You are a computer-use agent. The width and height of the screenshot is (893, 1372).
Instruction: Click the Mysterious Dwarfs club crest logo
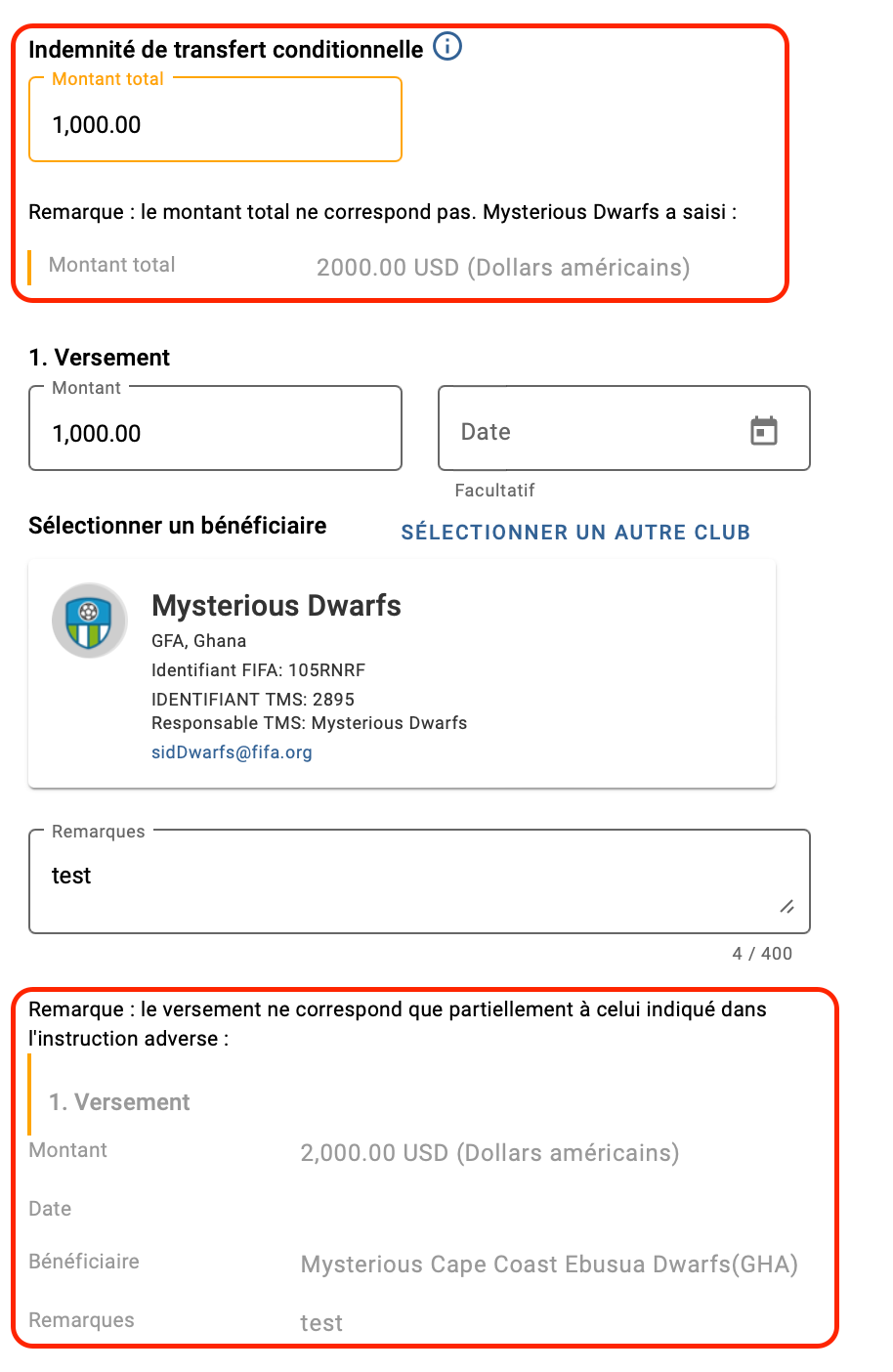point(89,621)
